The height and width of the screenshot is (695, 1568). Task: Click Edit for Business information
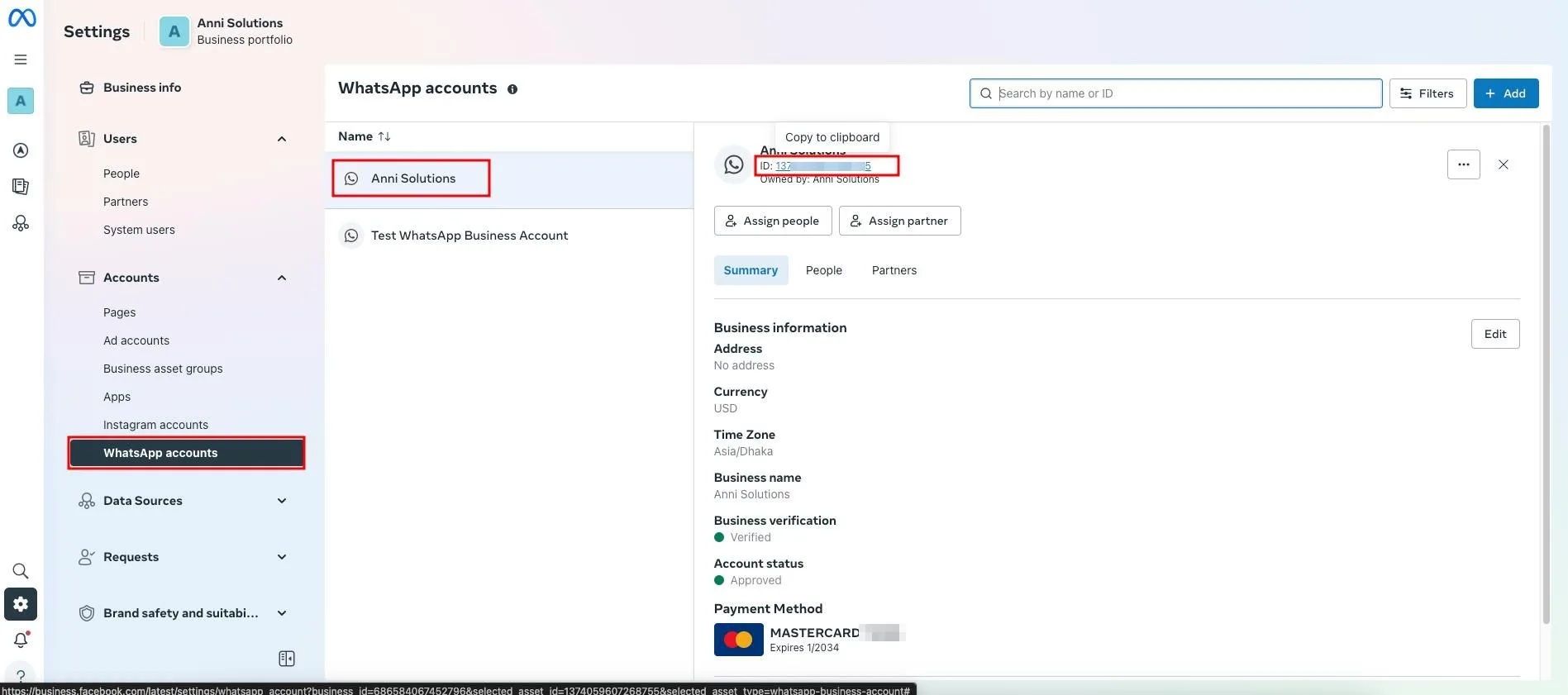1494,334
